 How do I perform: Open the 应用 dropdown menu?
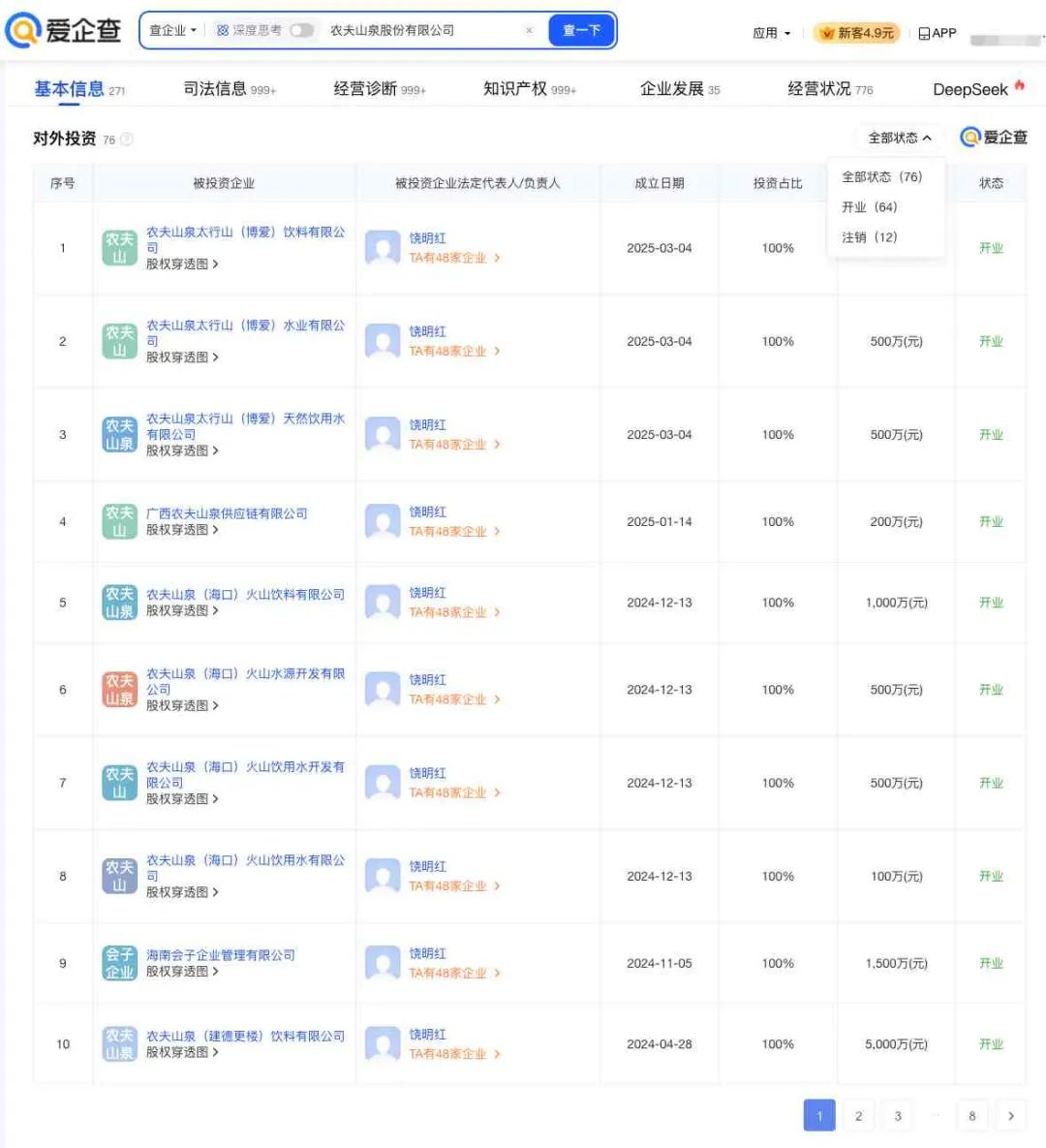click(772, 33)
